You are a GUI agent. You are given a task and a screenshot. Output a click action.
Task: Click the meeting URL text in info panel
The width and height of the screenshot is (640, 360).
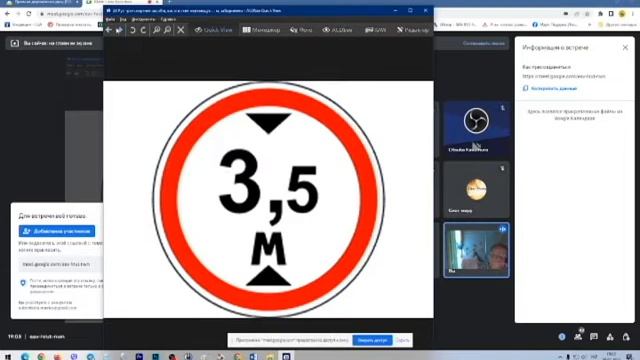pos(564,76)
